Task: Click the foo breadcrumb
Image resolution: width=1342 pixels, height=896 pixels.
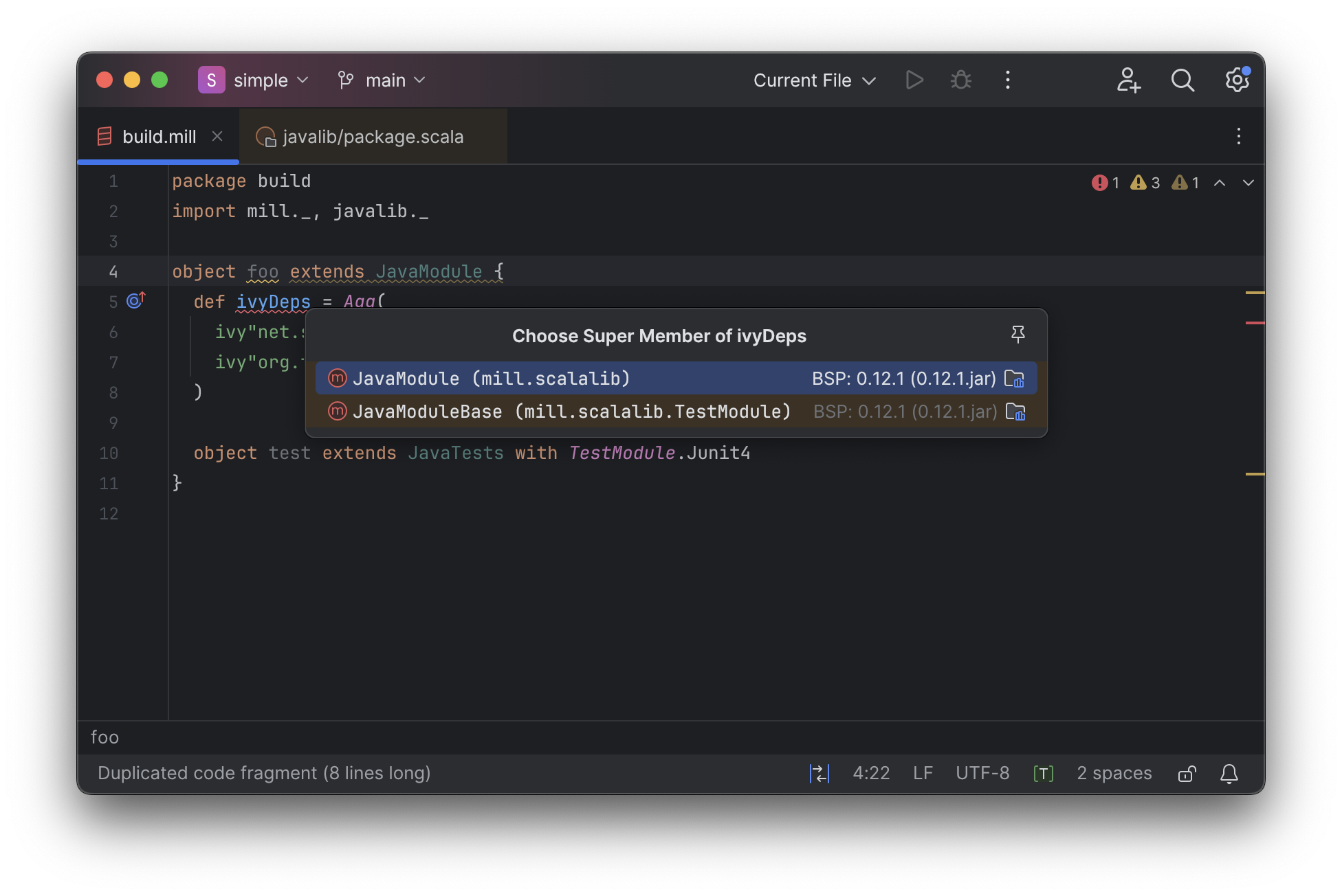Action: click(x=104, y=737)
